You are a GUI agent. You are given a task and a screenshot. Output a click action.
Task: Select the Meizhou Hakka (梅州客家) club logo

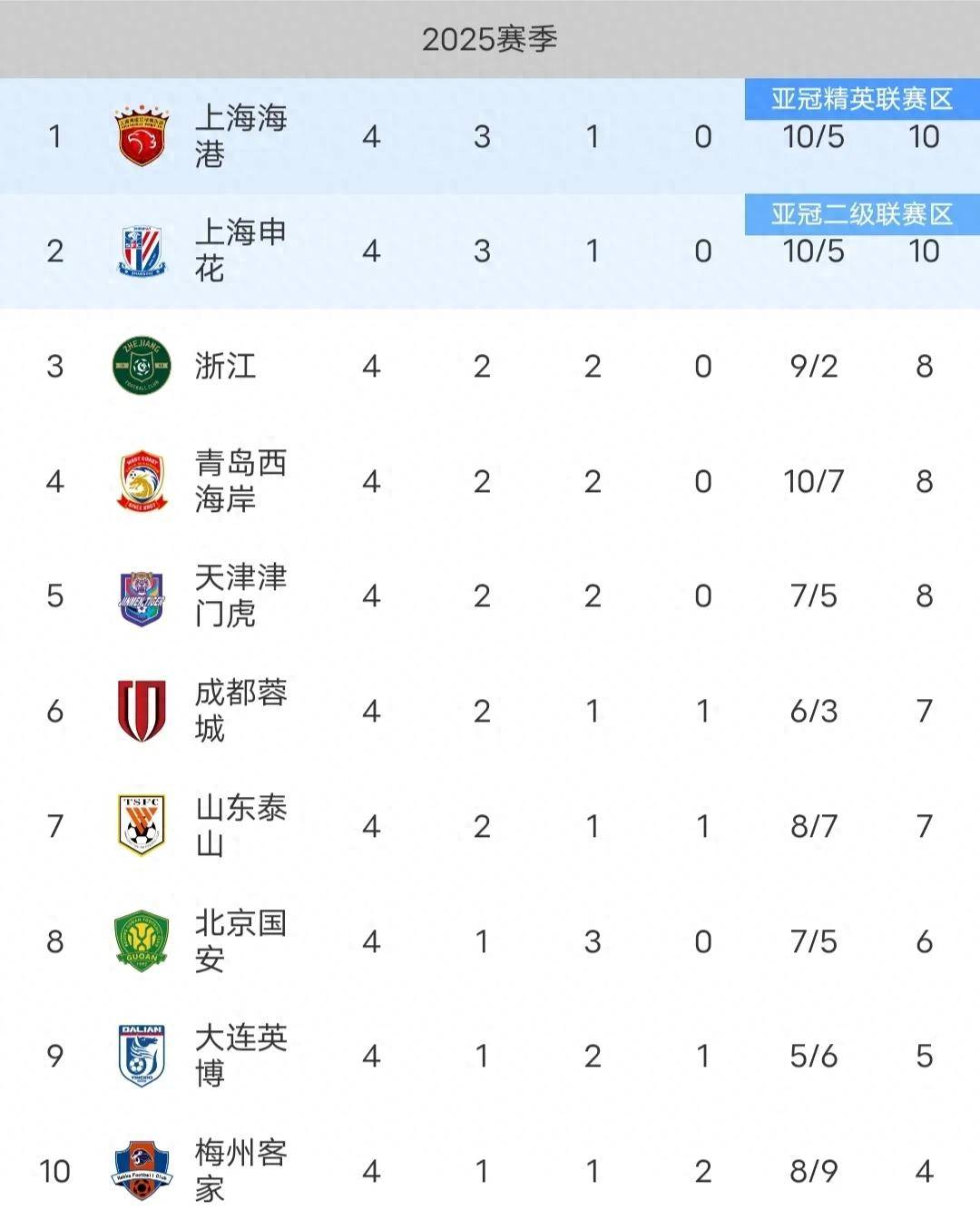[142, 1171]
